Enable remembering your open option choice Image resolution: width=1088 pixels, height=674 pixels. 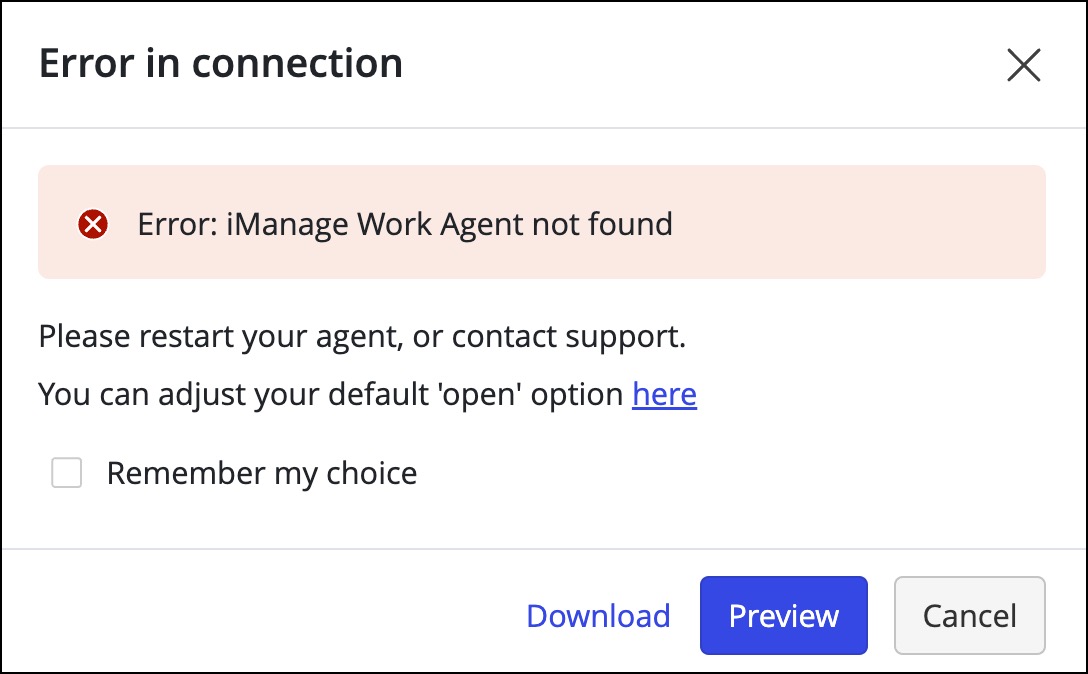[x=66, y=472]
